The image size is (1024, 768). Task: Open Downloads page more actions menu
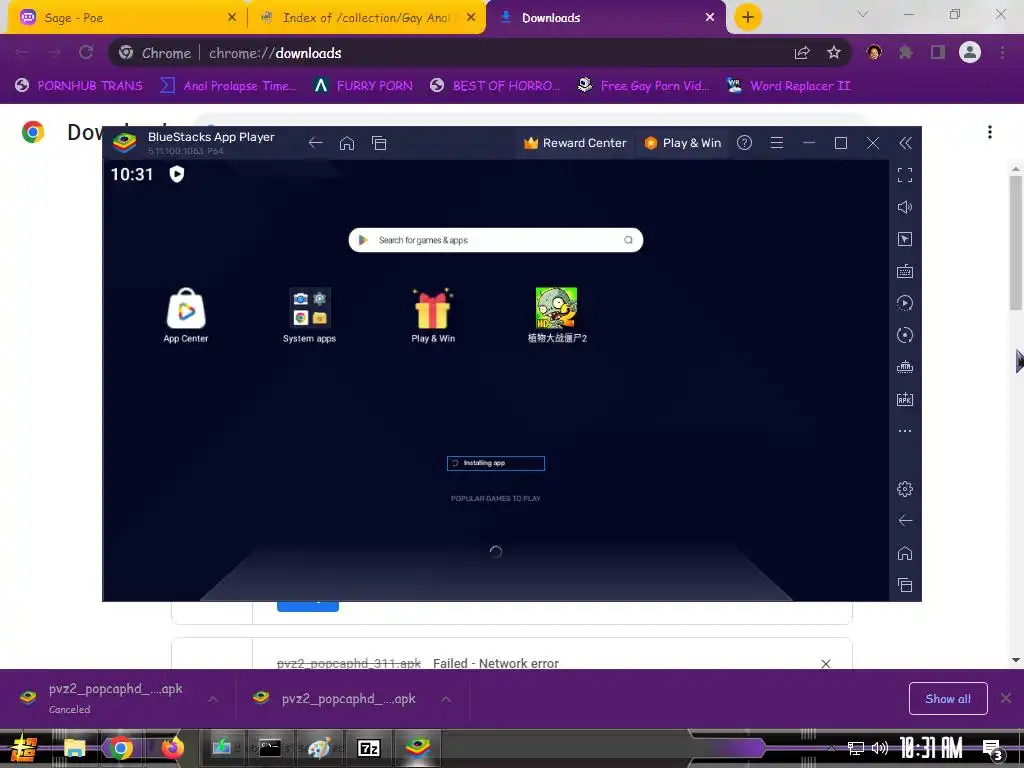(990, 132)
